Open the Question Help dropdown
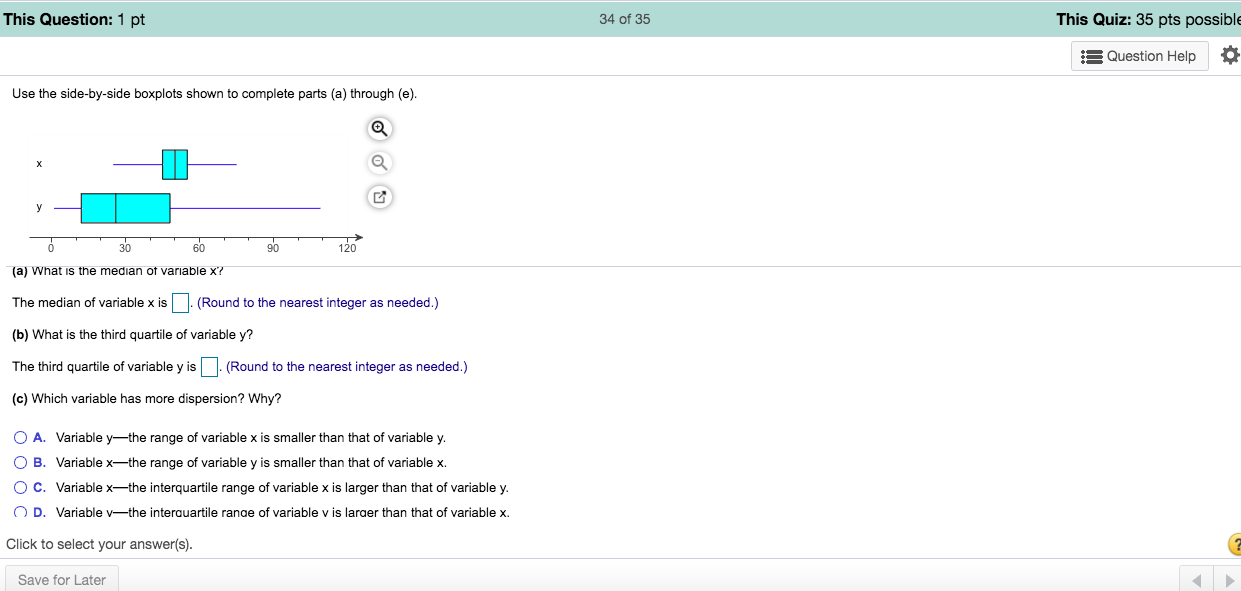 tap(1139, 56)
